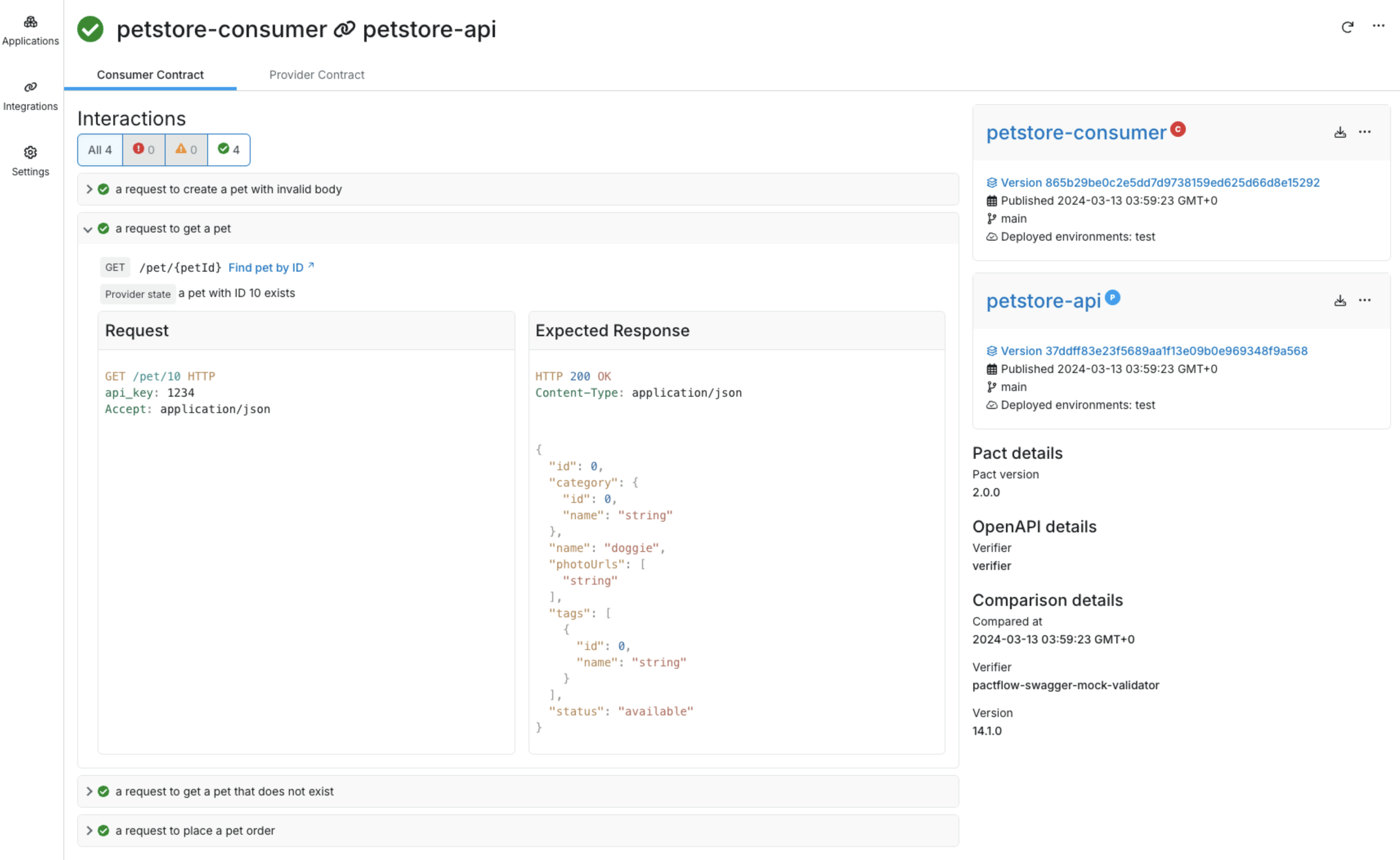Download petstore-consumer contract via download icon
The height and width of the screenshot is (860, 1400).
click(x=1340, y=132)
